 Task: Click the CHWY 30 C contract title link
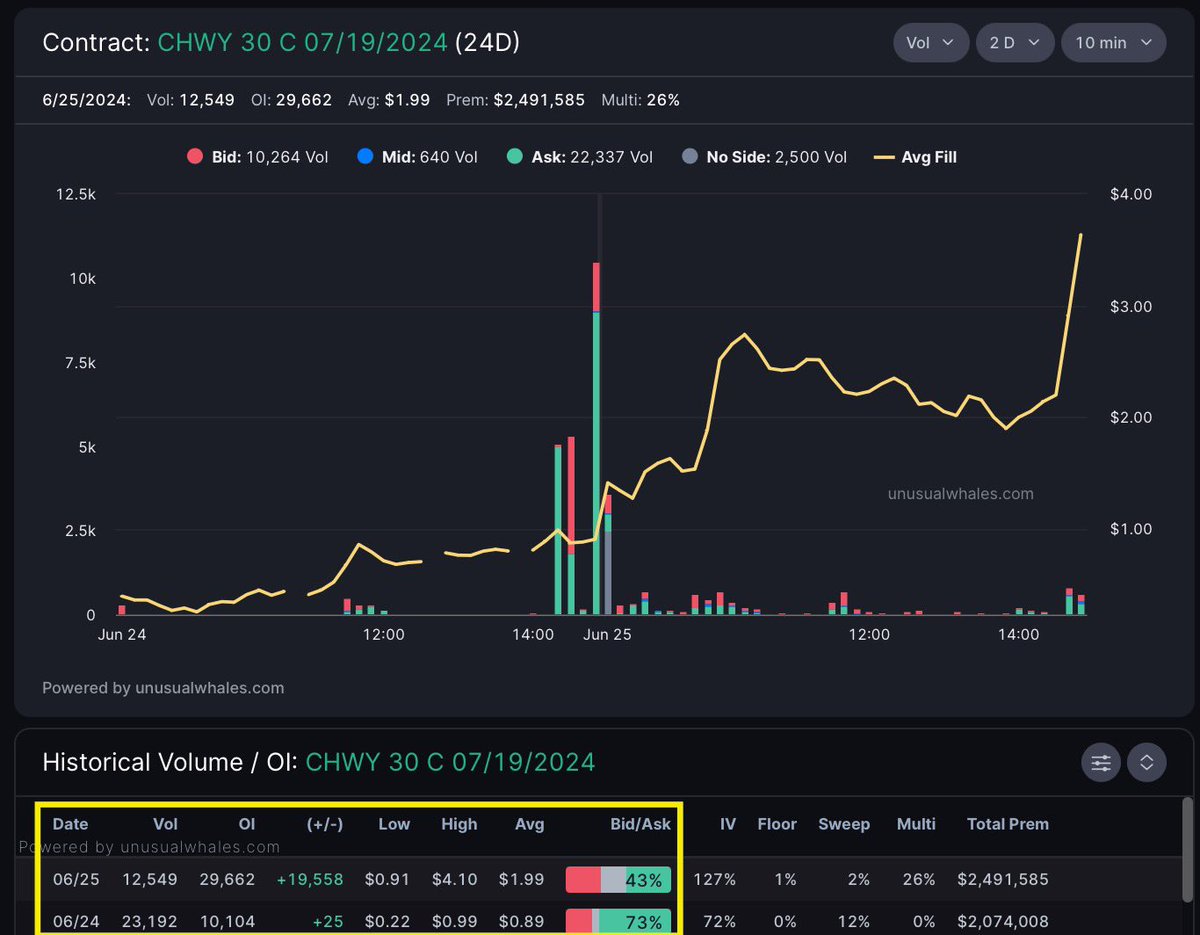(x=303, y=43)
